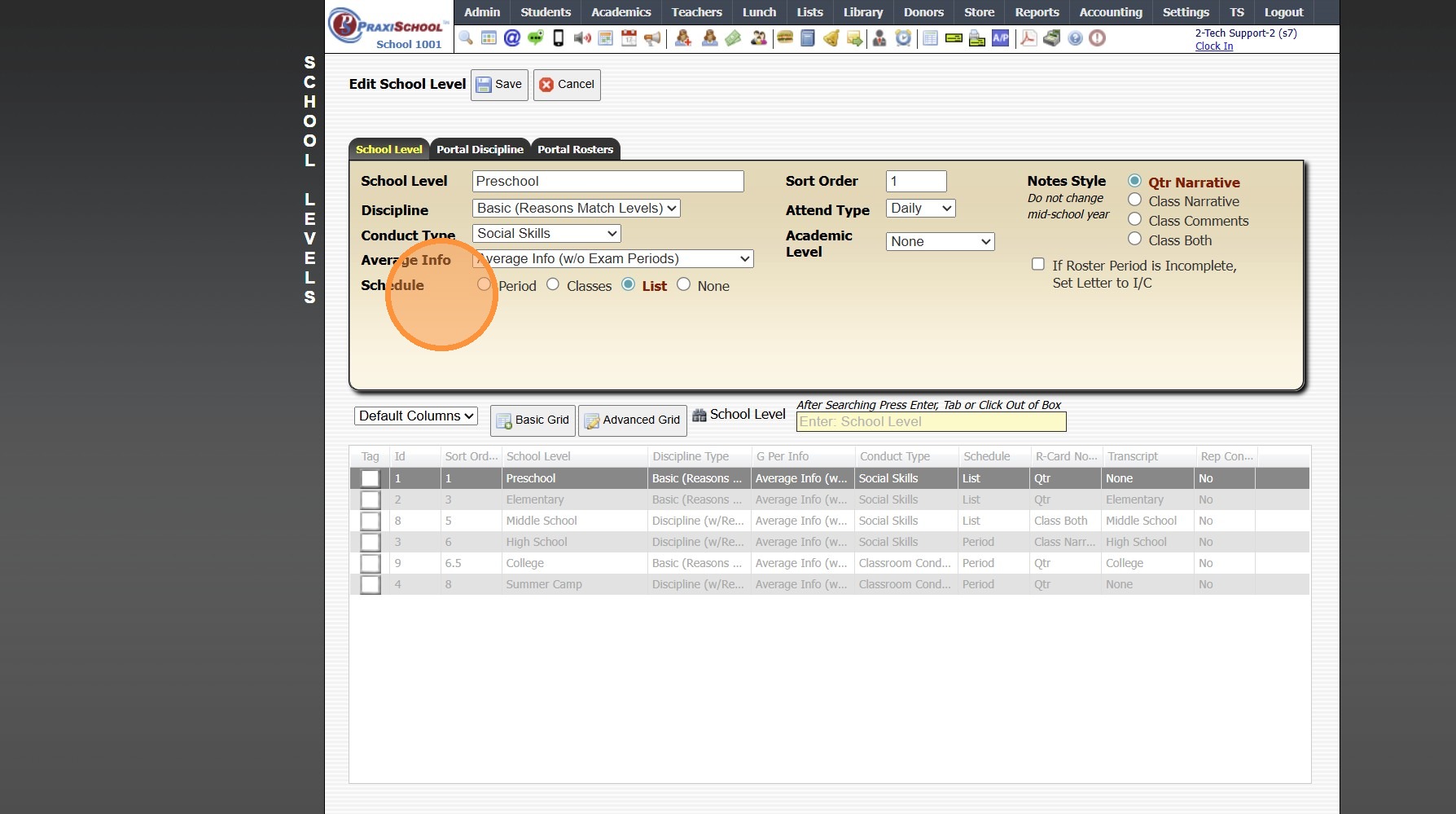The width and height of the screenshot is (1456, 814).
Task: Click the megaphone announcement icon
Action: (x=652, y=38)
